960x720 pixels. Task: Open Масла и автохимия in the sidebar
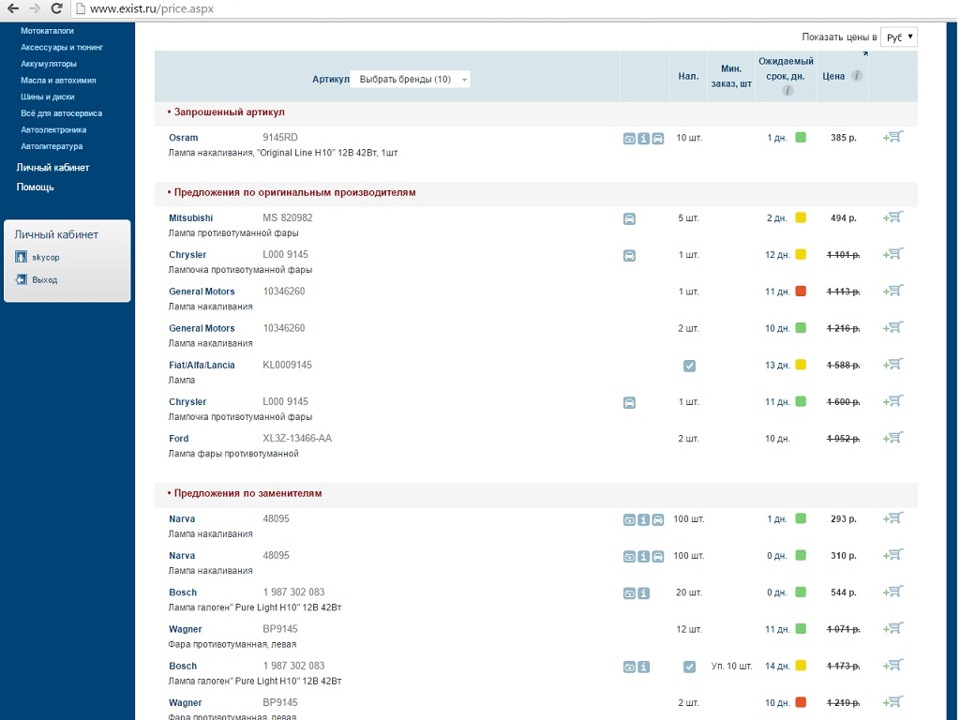(58, 80)
